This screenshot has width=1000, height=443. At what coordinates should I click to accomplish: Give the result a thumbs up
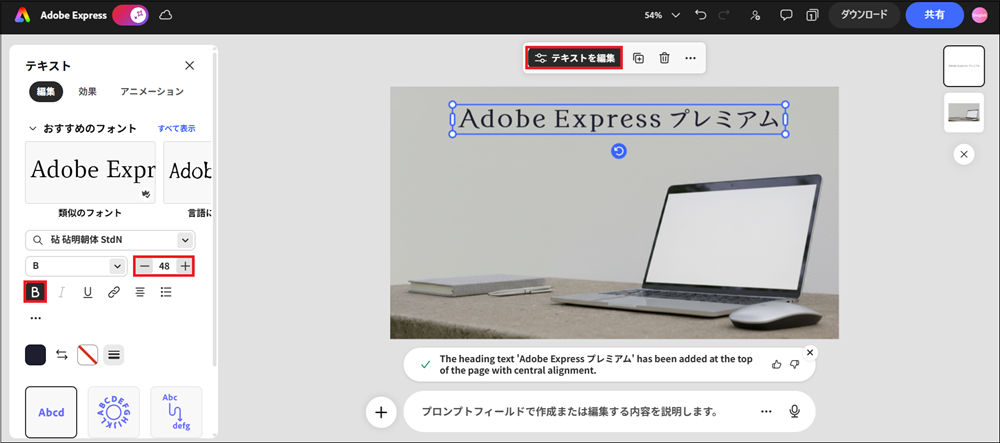777,364
